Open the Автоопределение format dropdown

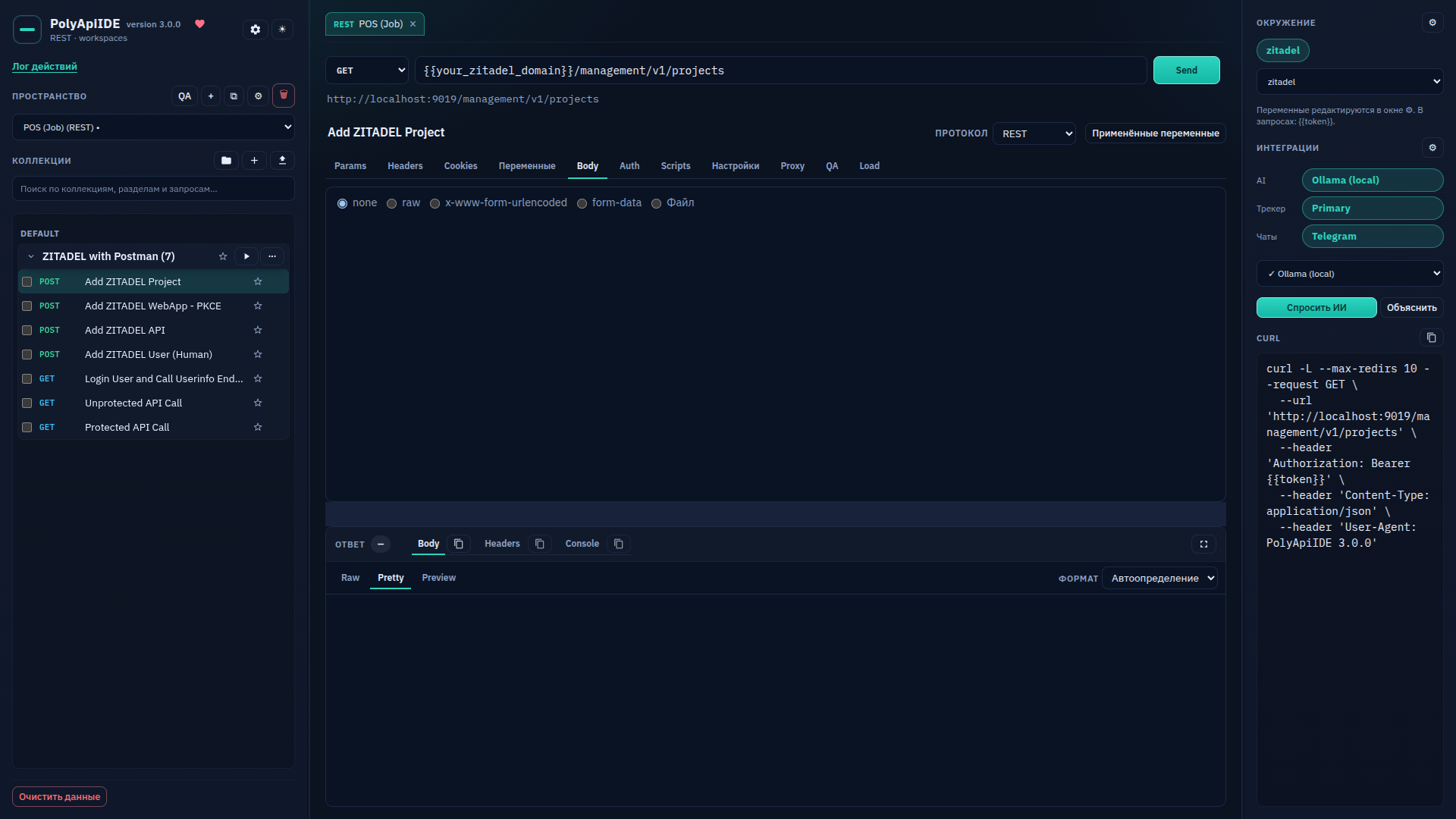click(x=1159, y=579)
